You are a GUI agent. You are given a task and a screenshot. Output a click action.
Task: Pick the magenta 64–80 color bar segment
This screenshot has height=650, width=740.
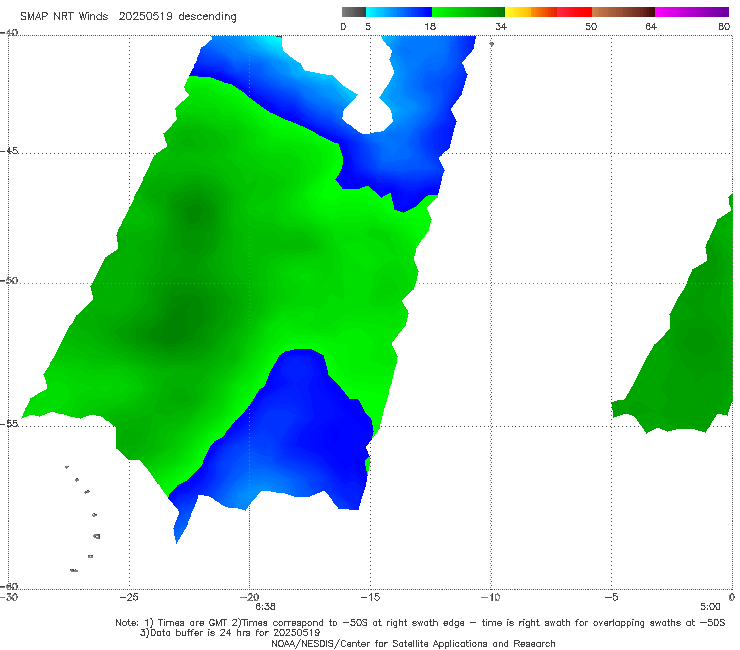(x=692, y=12)
